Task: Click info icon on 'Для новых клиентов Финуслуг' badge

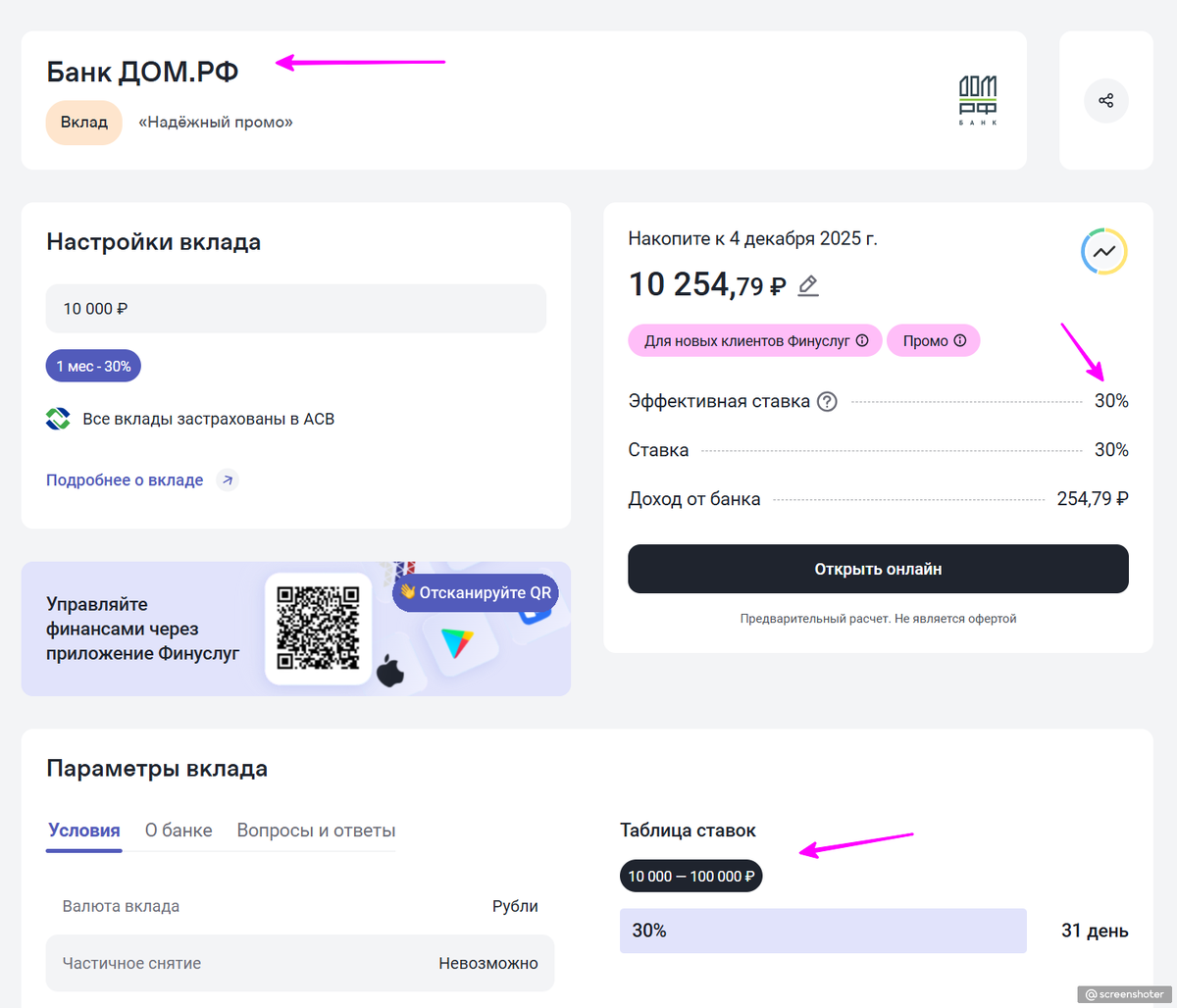Action: pos(862,341)
